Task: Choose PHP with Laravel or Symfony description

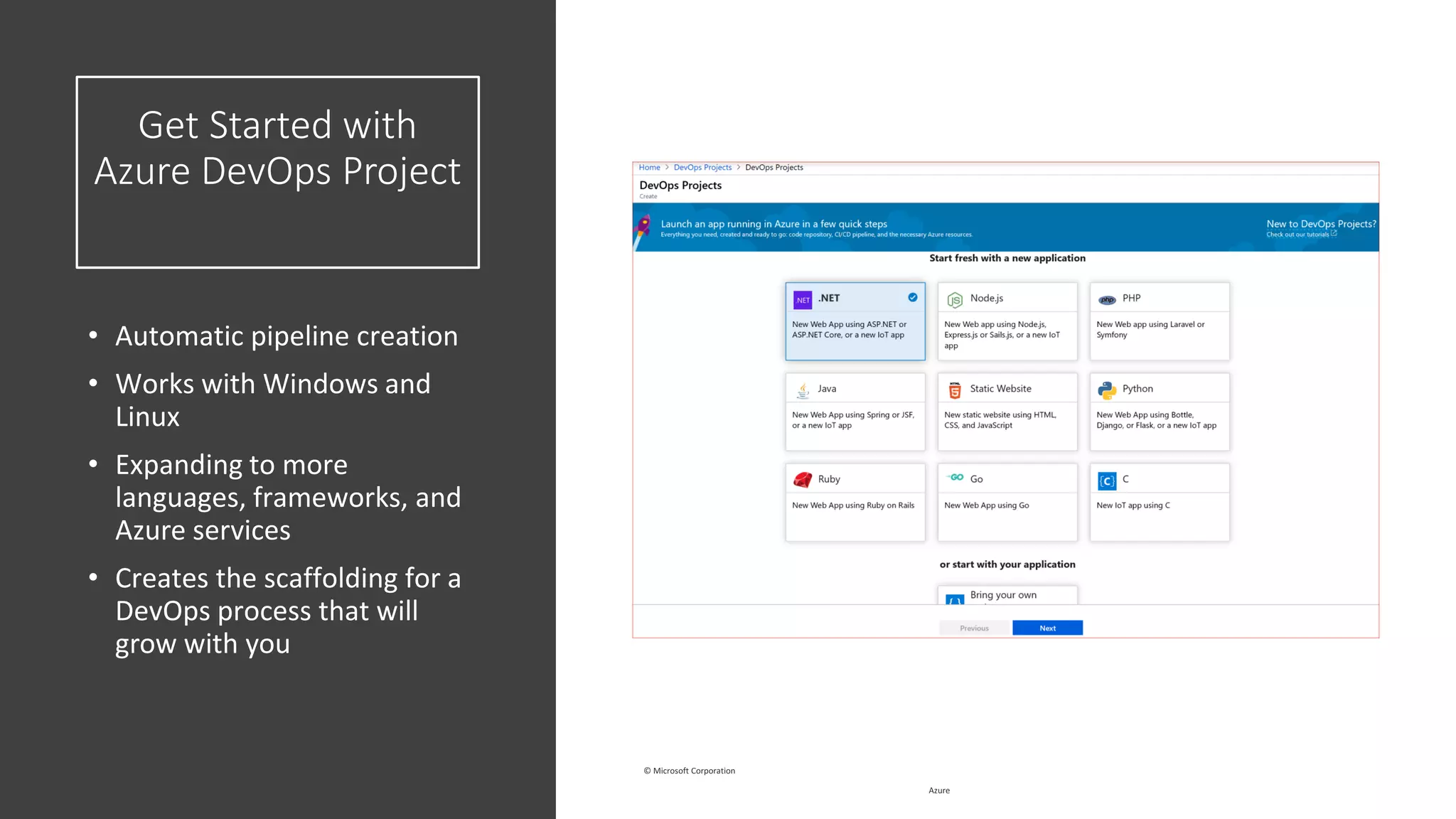Action: pos(1150,330)
